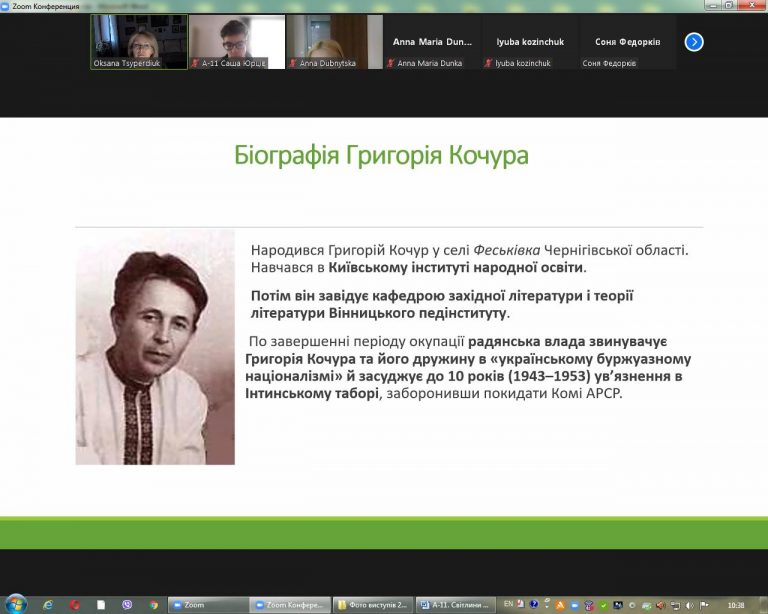Launch Internet Explorer from the taskbar
The height and width of the screenshot is (614, 768).
point(48,605)
